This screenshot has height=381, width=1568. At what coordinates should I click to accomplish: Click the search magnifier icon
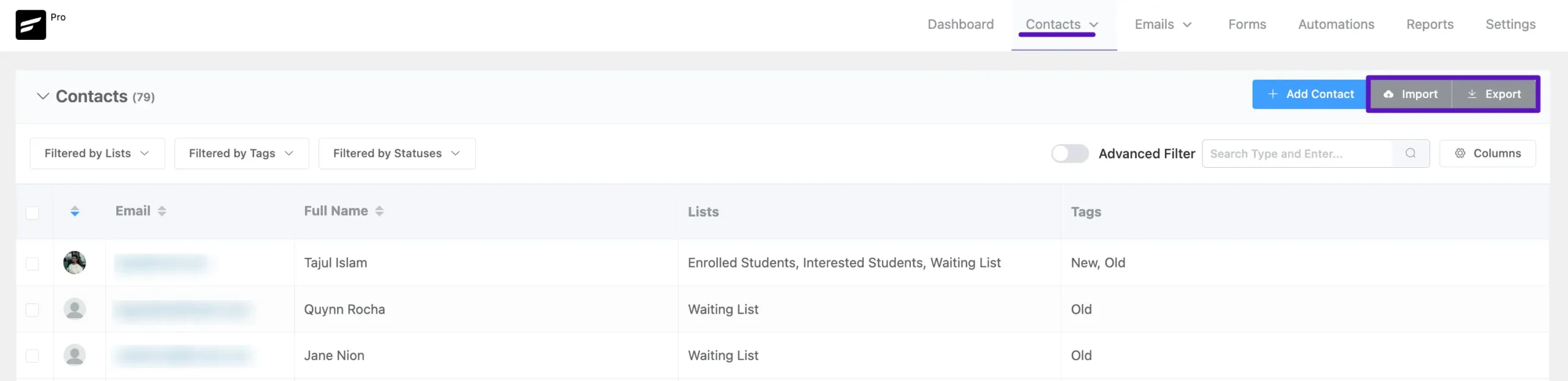click(1410, 153)
